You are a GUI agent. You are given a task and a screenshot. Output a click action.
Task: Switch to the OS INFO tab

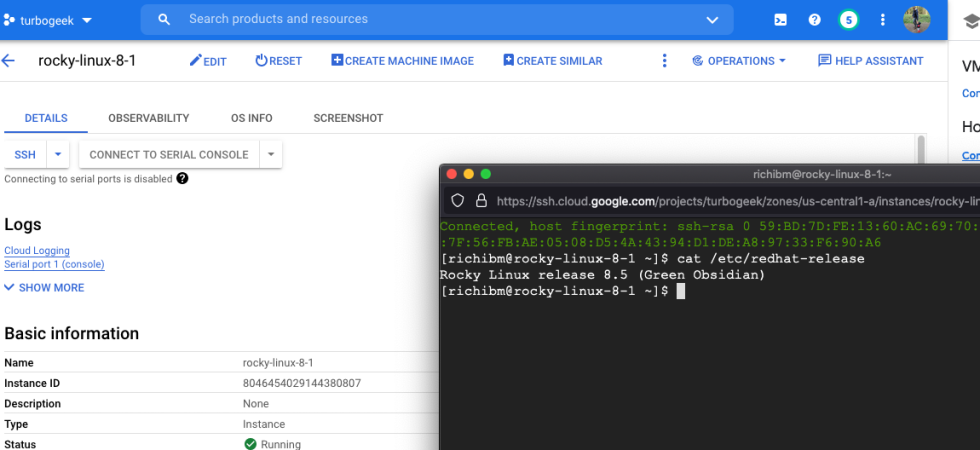point(252,118)
